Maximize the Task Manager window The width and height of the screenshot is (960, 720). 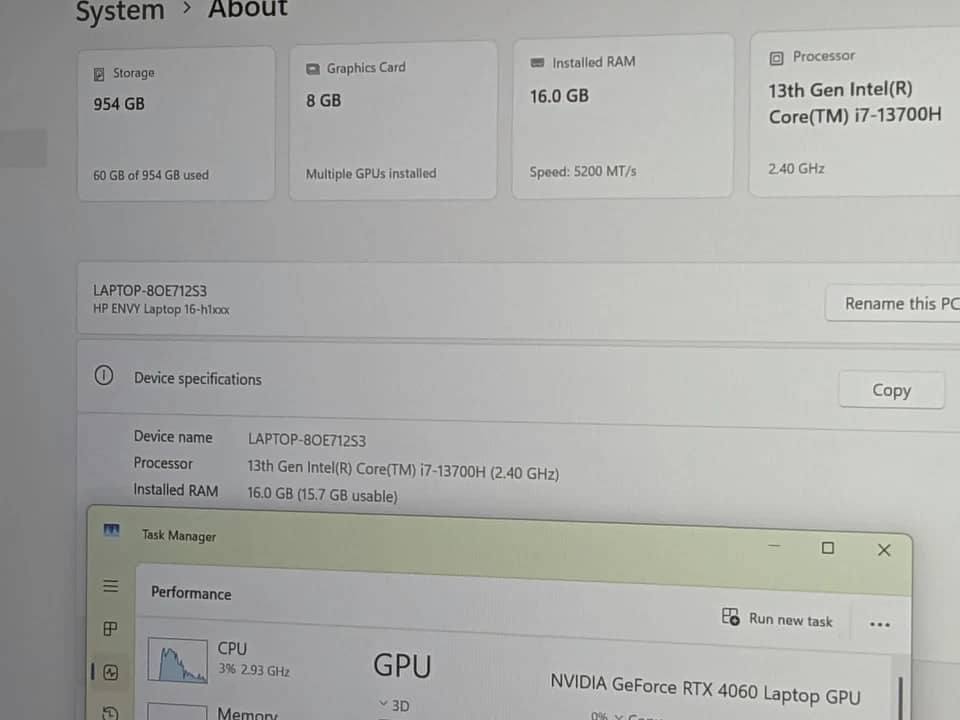(828, 547)
